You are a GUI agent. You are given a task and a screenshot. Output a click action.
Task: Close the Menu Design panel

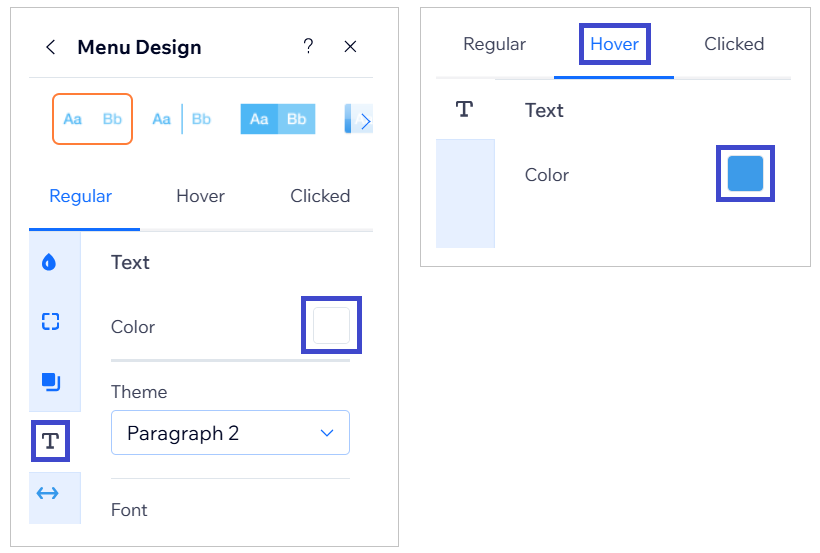[x=350, y=47]
